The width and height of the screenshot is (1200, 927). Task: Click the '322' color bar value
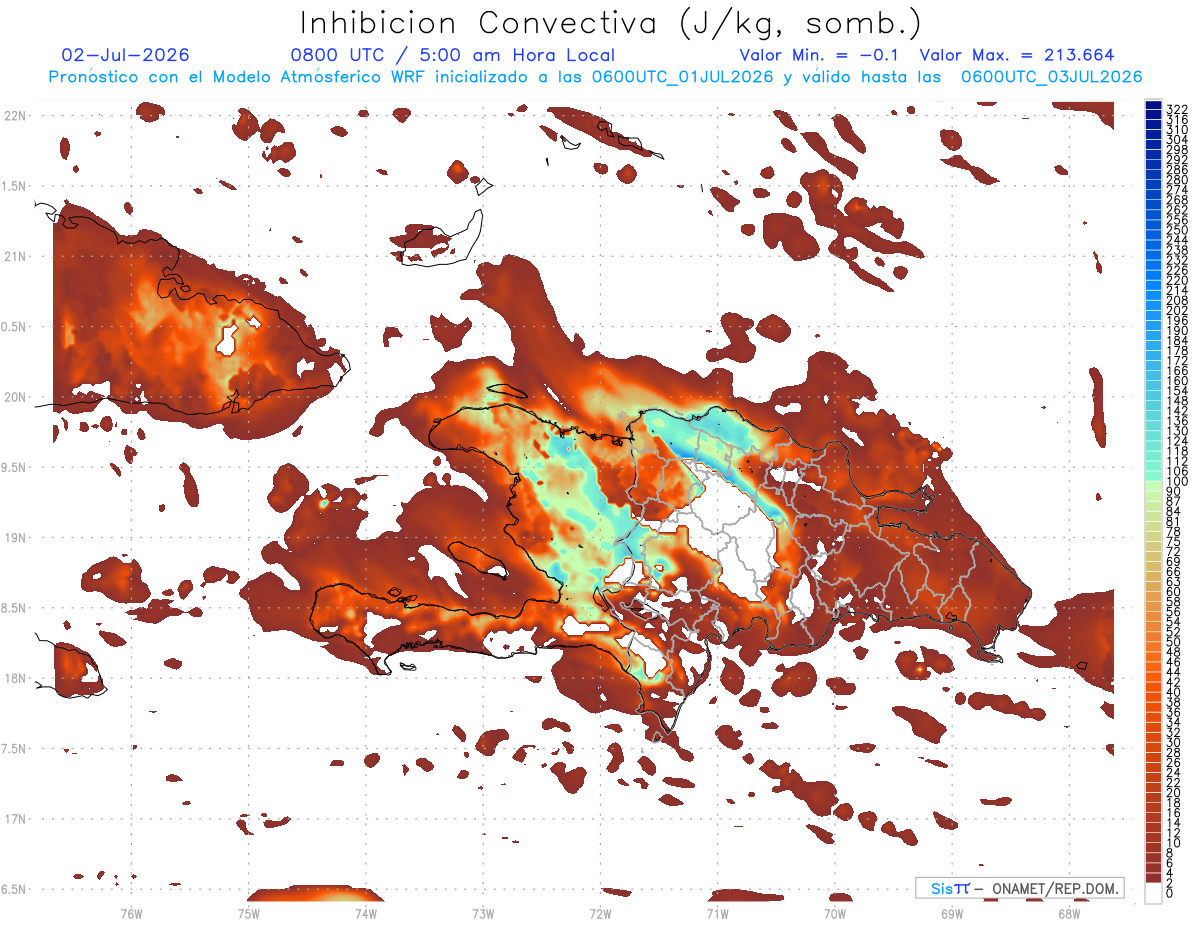[x=1177, y=109]
